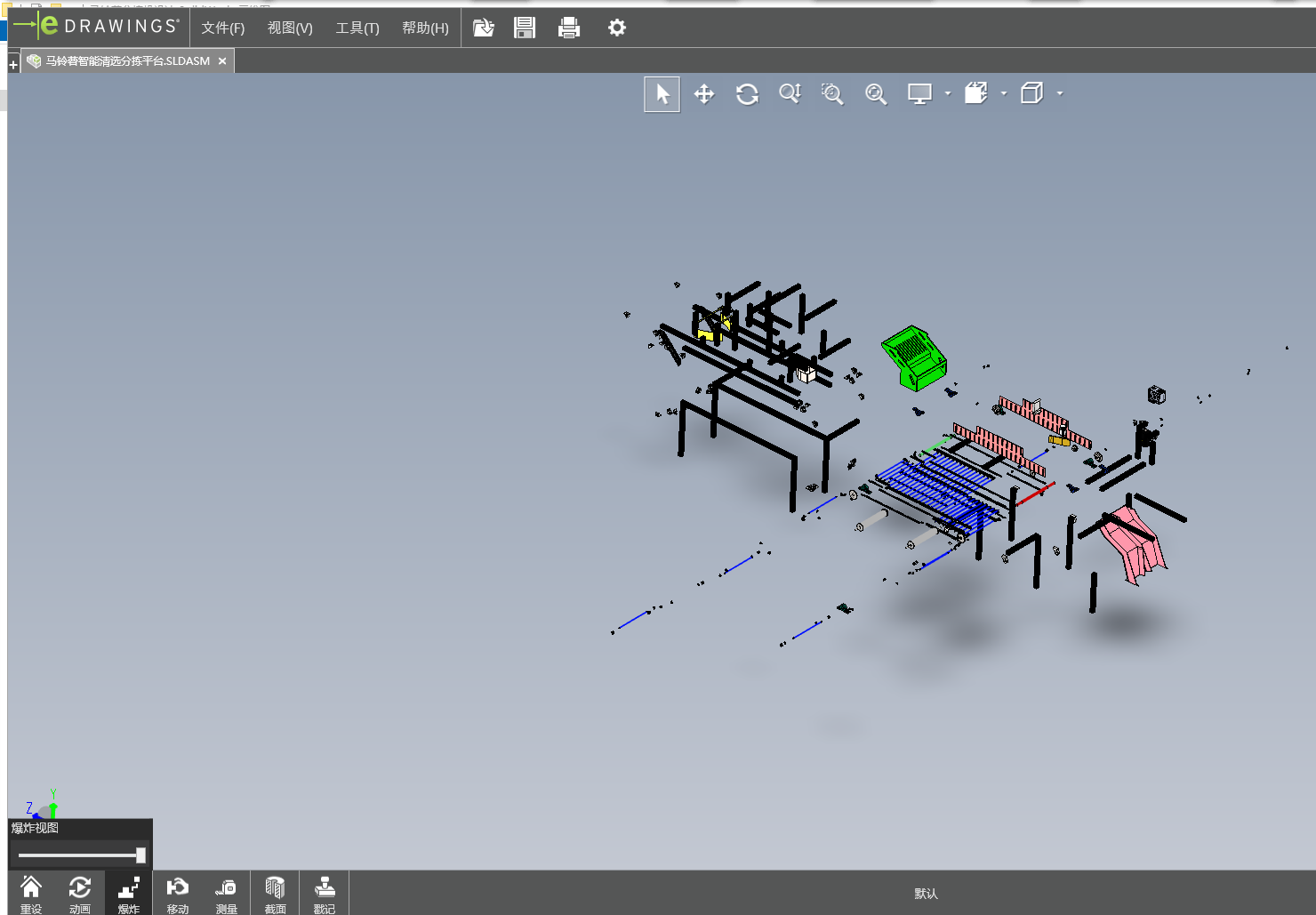Select the green hopper component

914,357
